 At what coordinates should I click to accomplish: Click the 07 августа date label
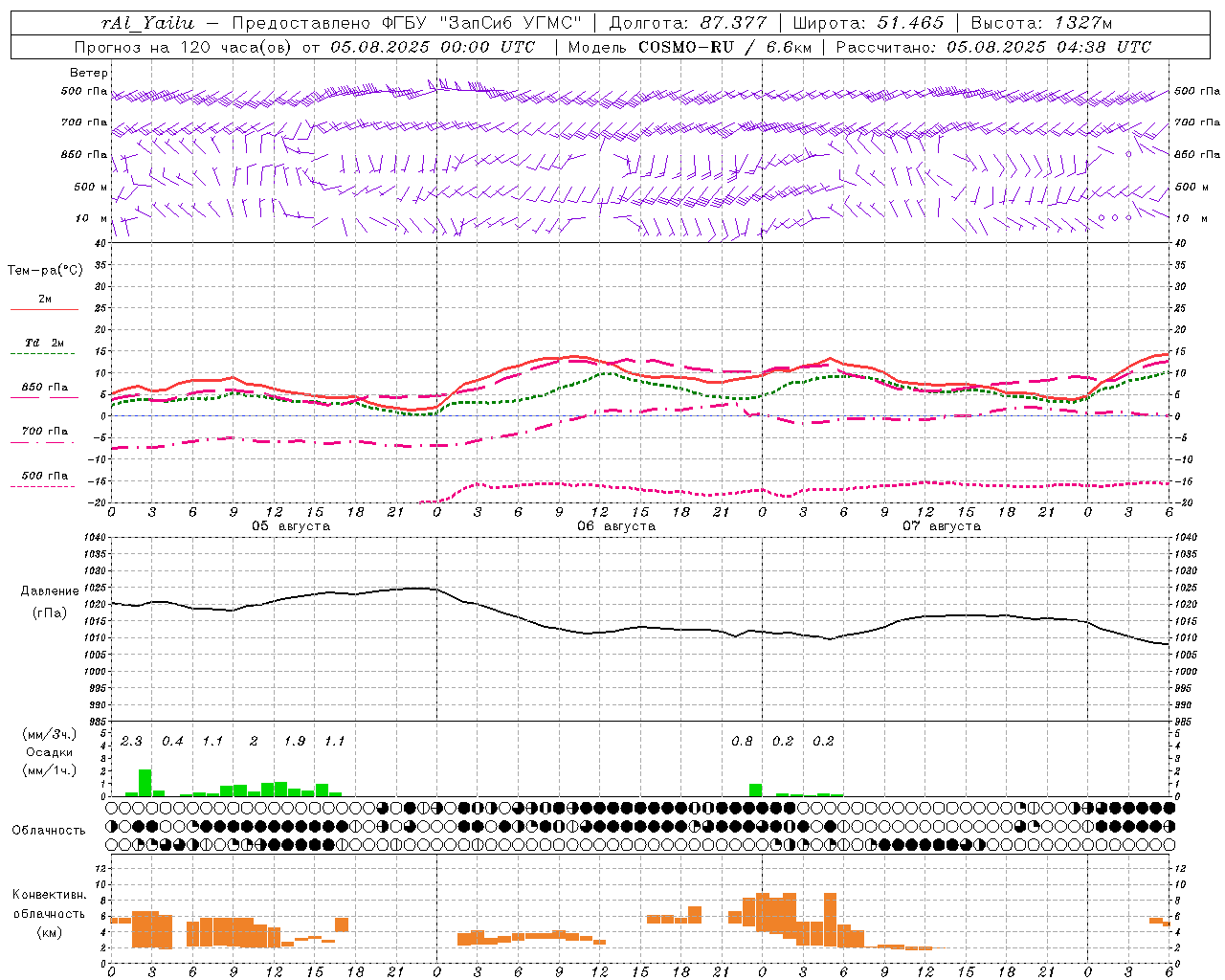click(942, 526)
